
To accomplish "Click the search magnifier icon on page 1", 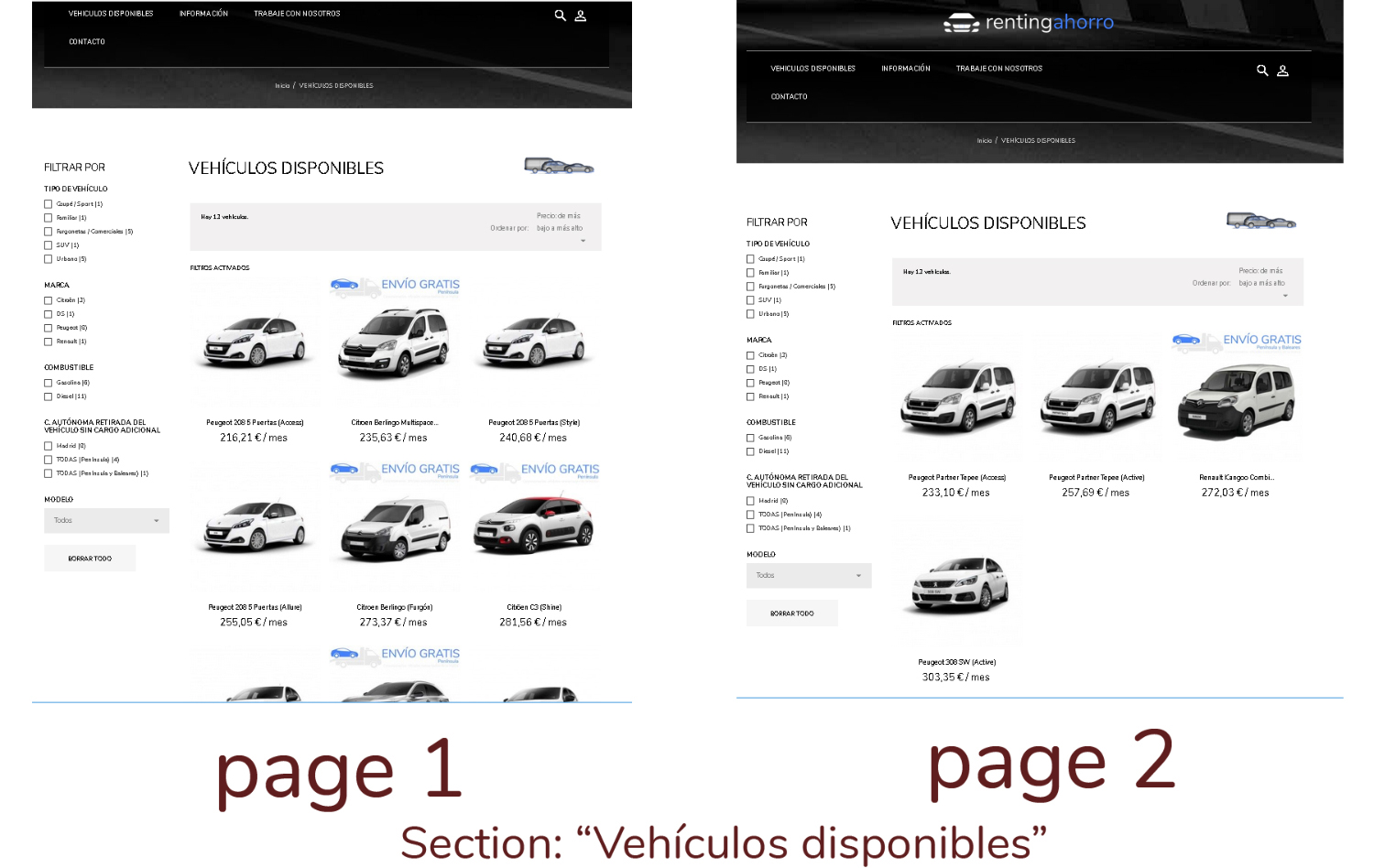I will click(x=560, y=16).
